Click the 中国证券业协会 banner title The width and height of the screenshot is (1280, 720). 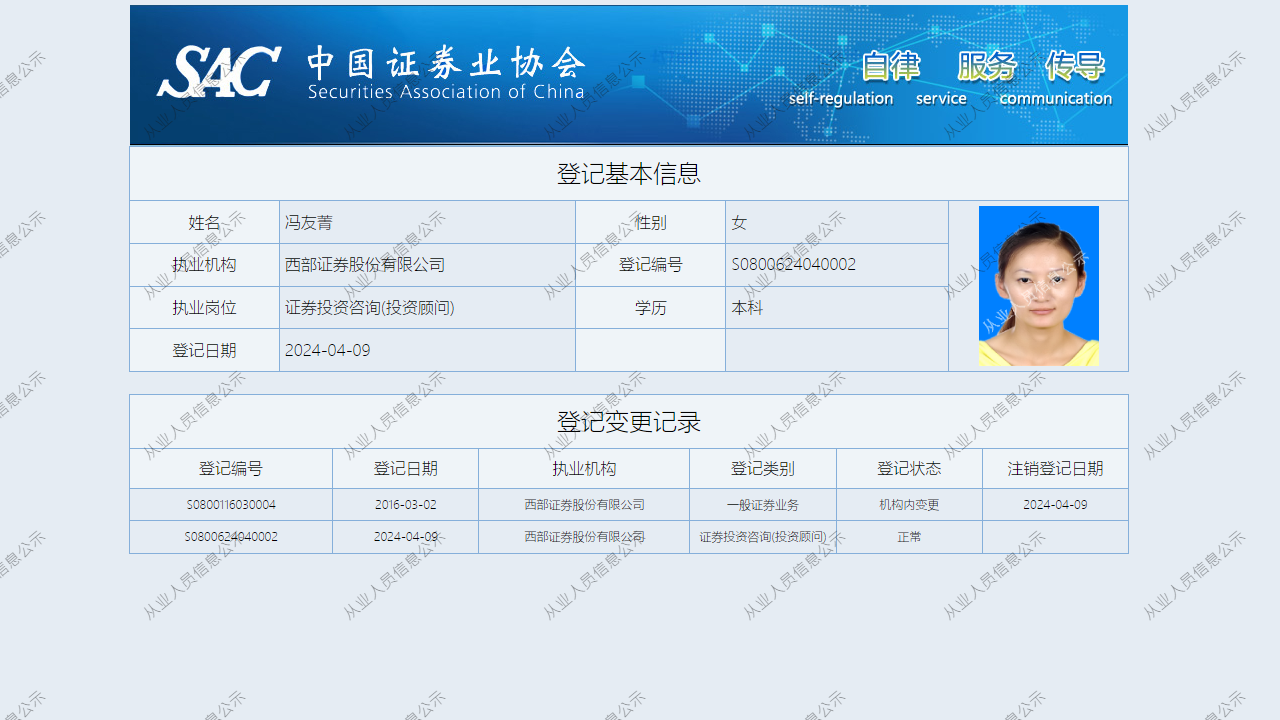click(446, 65)
